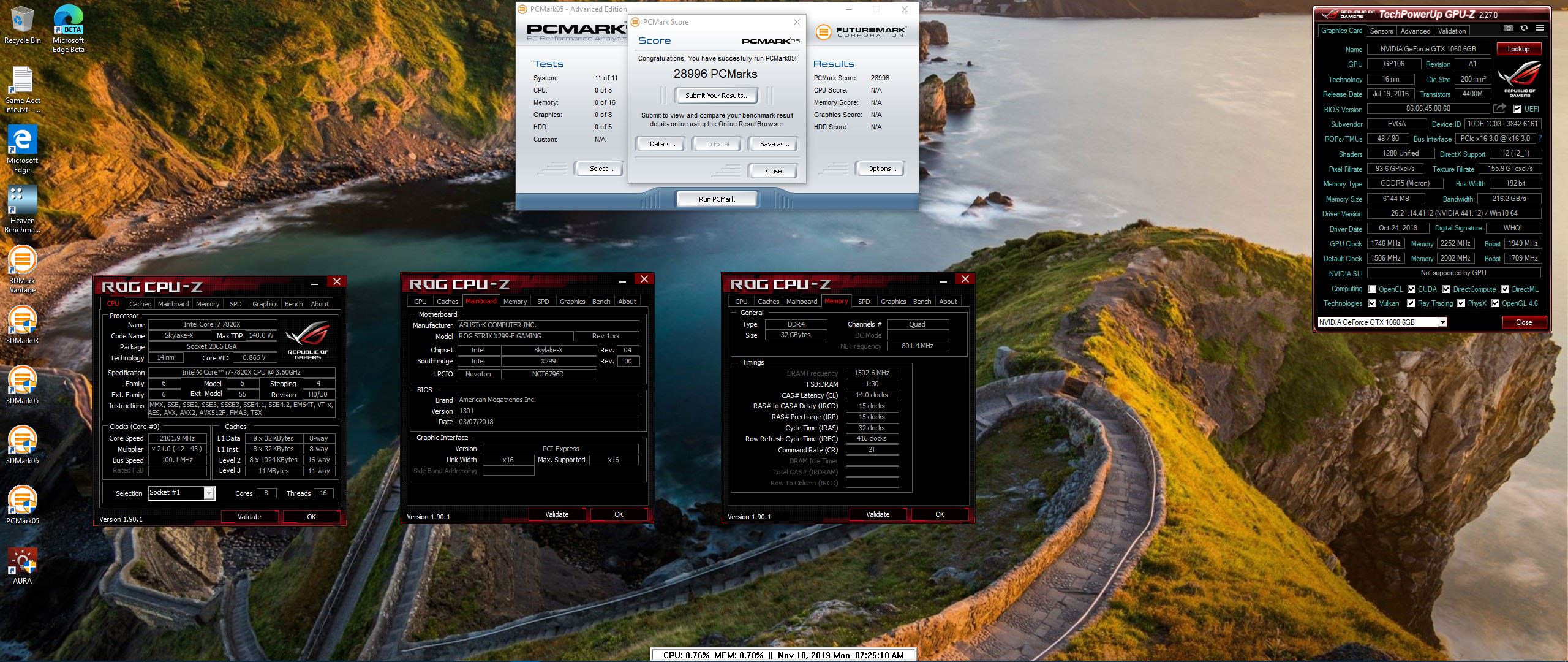Launch PCMark05 desktop shortcut
The image size is (1568, 662).
[x=22, y=505]
